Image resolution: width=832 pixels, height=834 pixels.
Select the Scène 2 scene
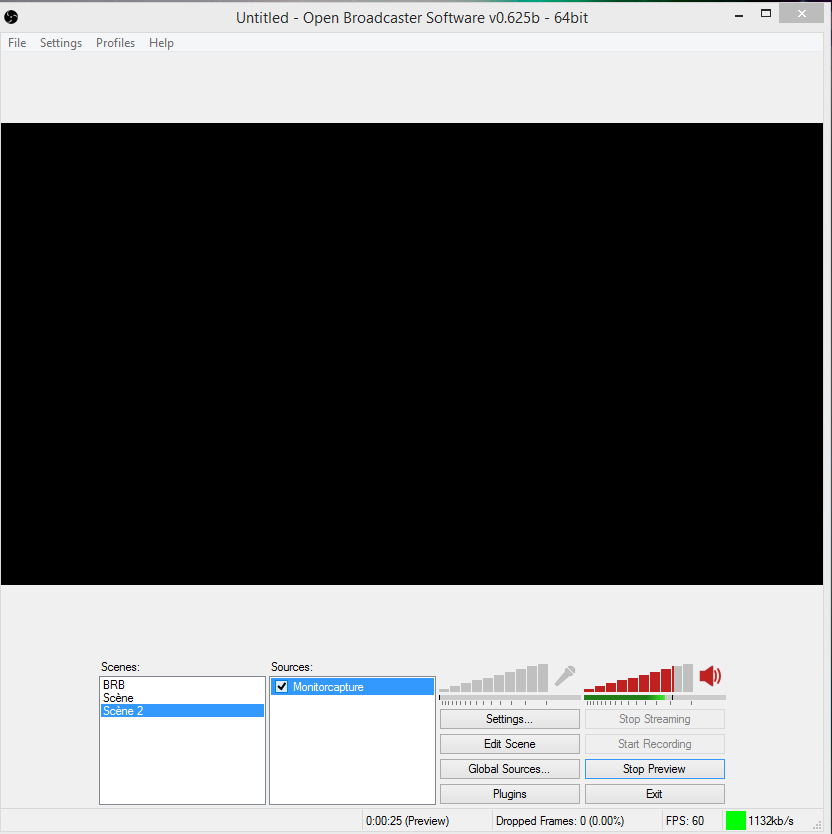pos(182,711)
